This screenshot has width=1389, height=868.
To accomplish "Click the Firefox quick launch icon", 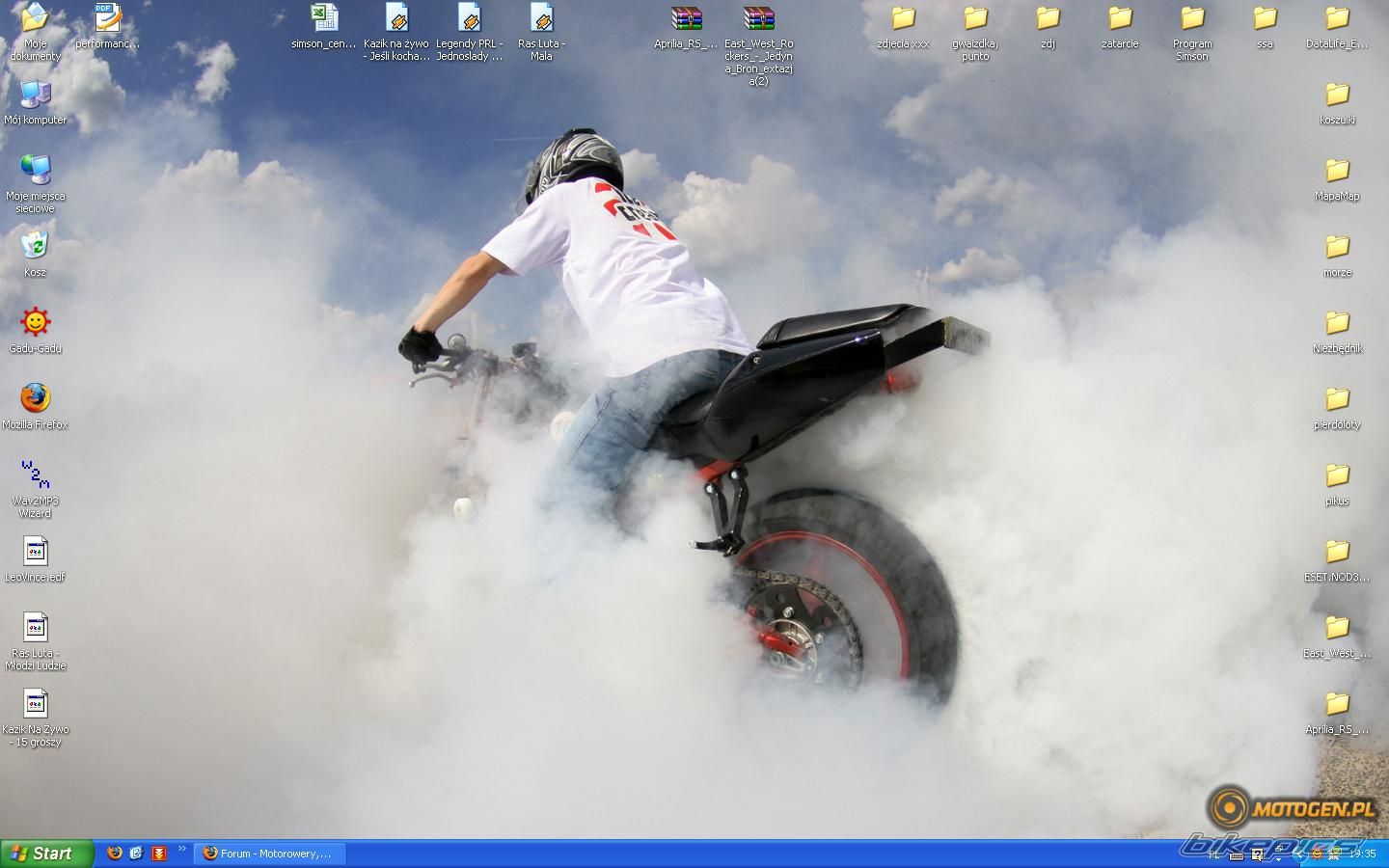I will 115,854.
